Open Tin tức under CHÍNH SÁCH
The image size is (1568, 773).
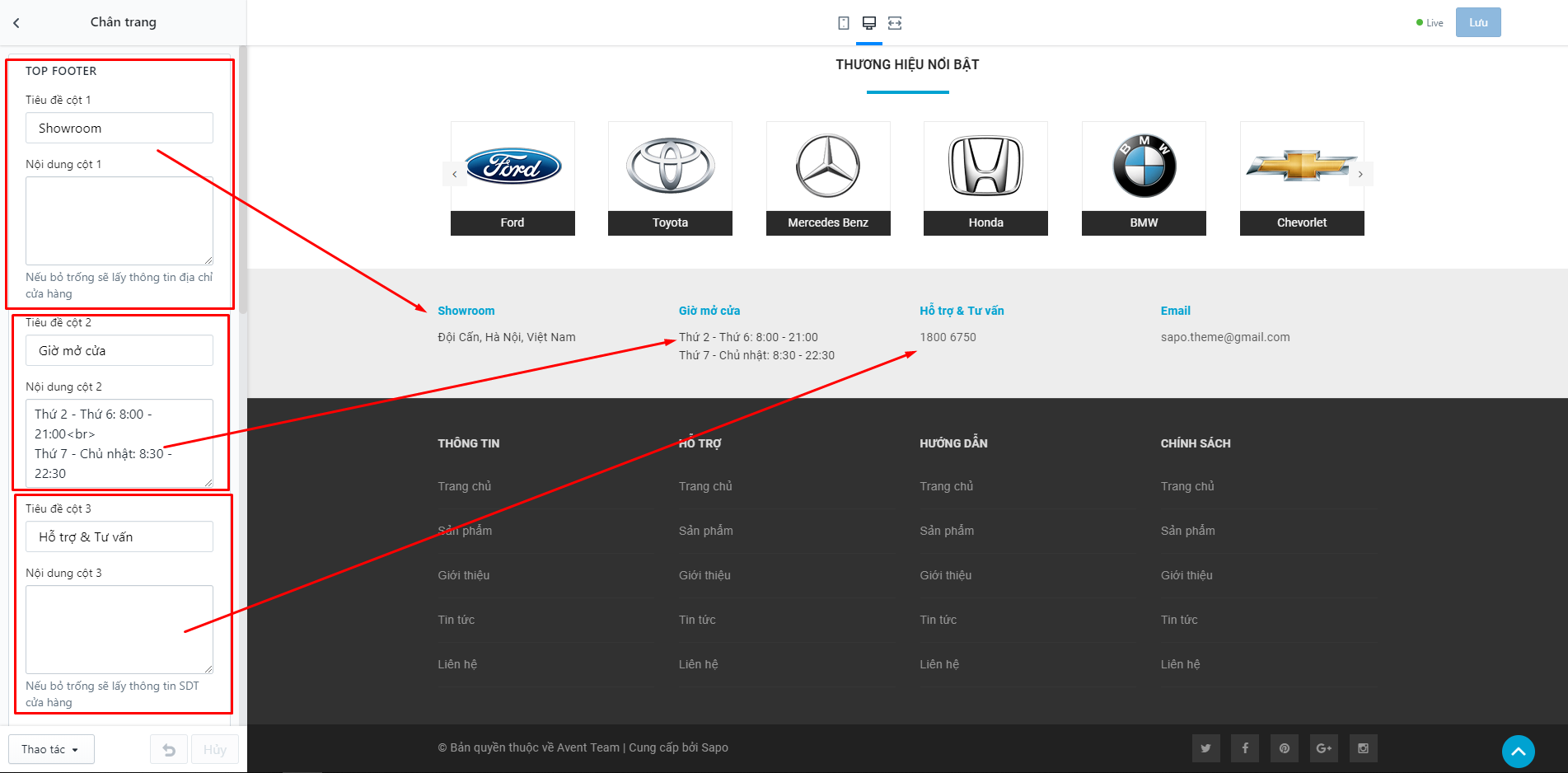click(1179, 620)
